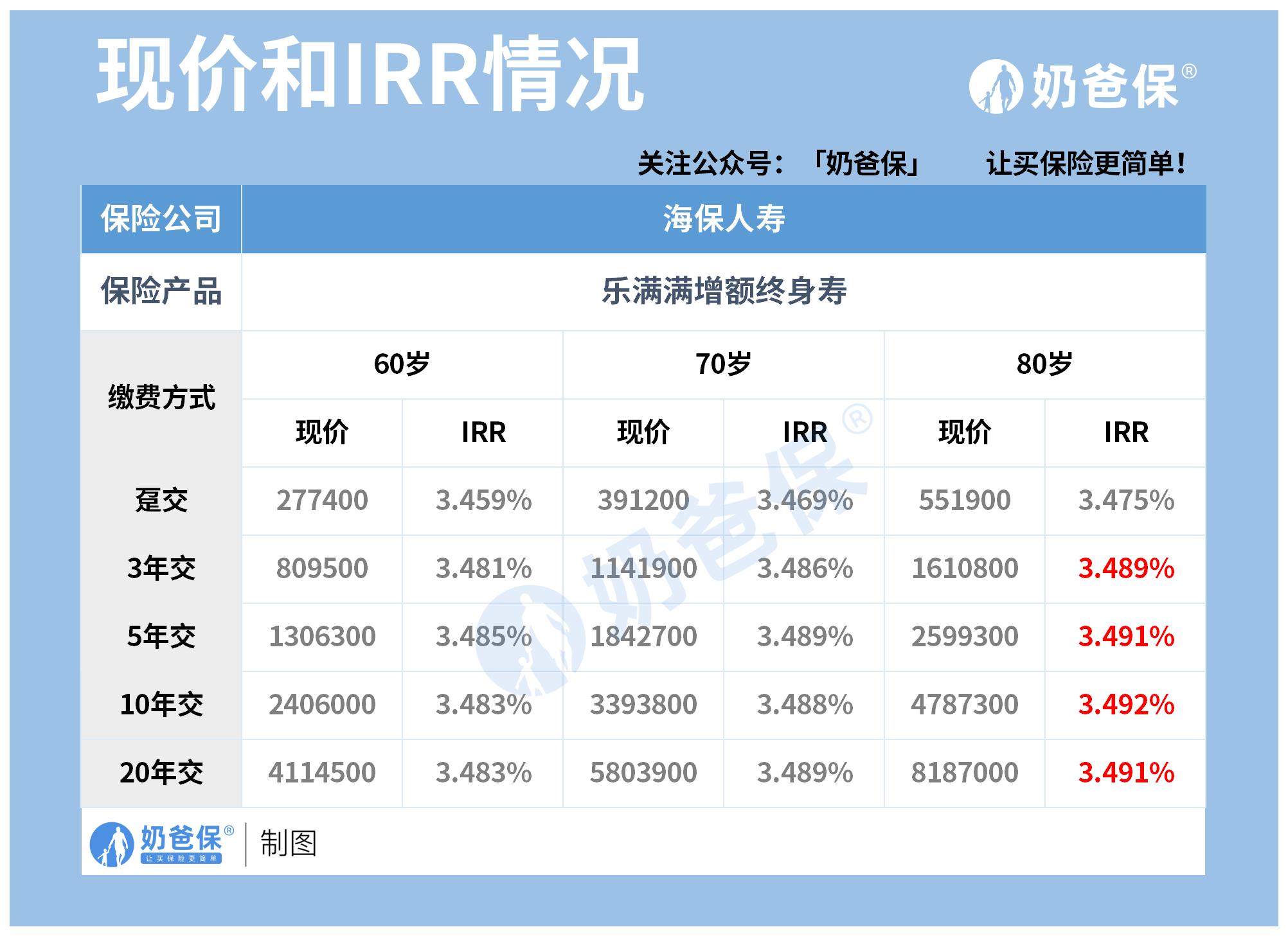Click the 关注公众号 text

[711, 163]
